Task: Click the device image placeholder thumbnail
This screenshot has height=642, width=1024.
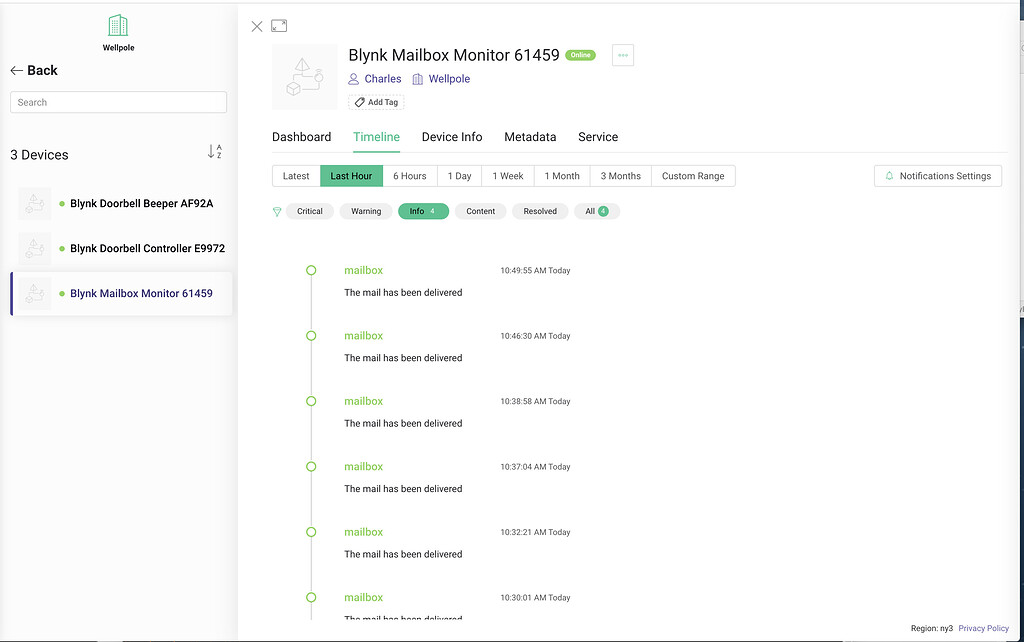Action: 304,77
